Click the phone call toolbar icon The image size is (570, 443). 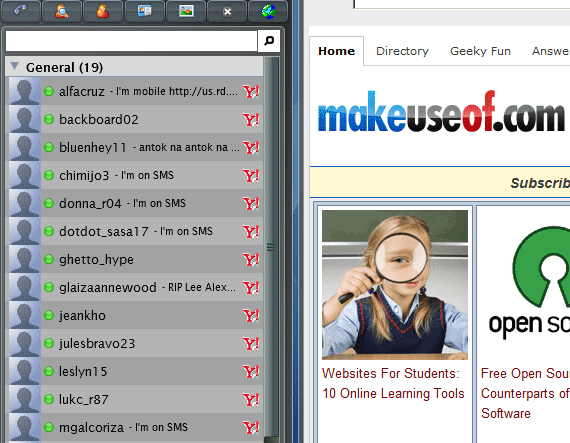tap(20, 11)
